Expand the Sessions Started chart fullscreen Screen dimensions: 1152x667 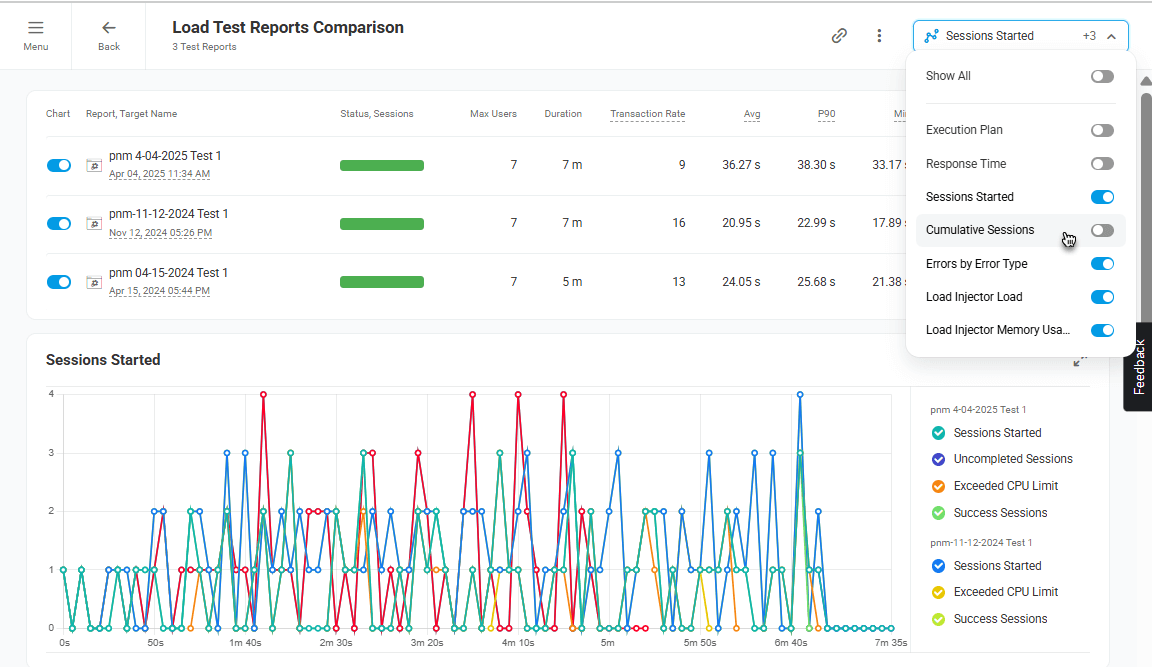pos(1080,361)
